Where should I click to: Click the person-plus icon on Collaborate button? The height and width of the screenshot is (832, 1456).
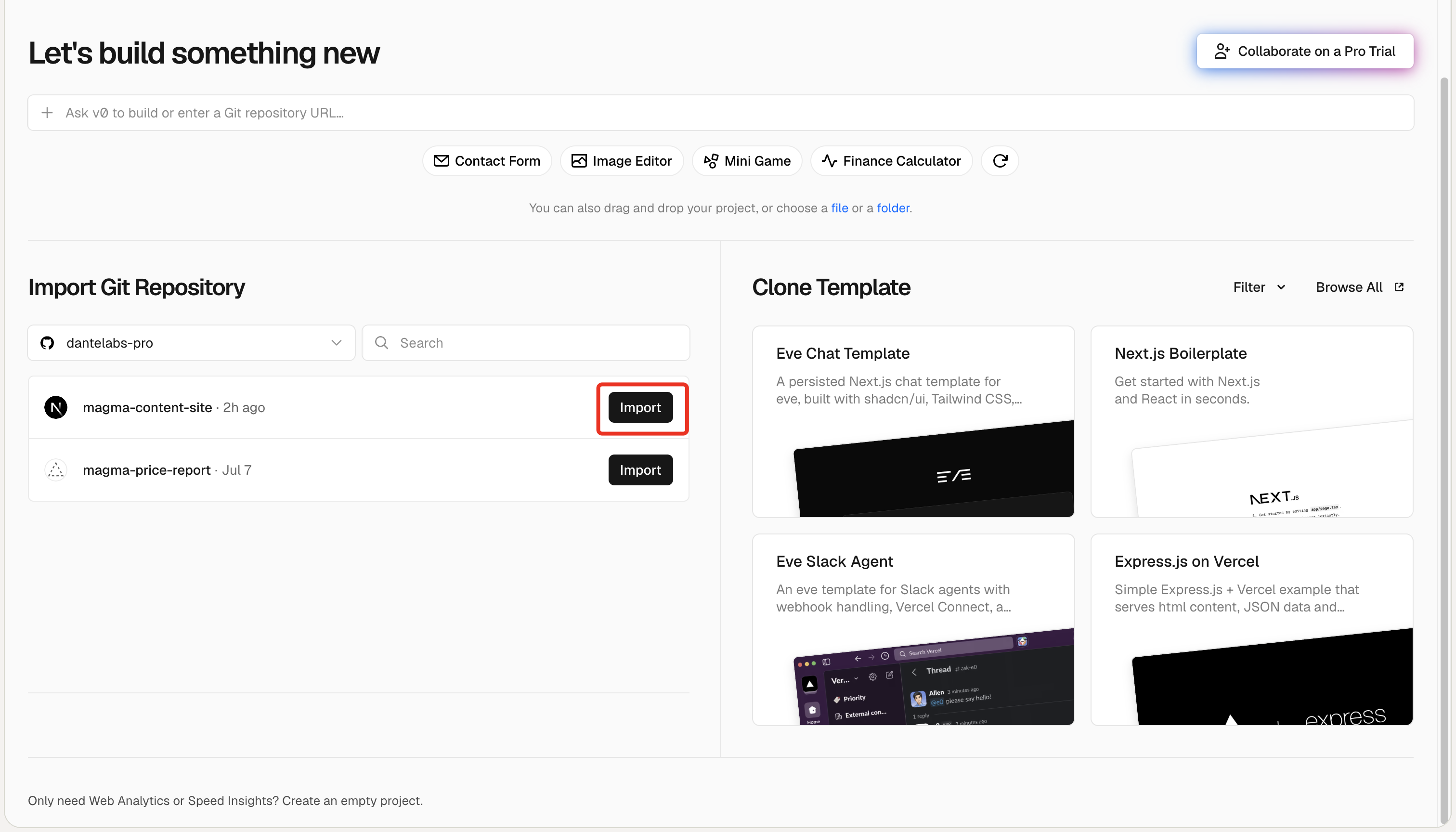click(x=1222, y=52)
